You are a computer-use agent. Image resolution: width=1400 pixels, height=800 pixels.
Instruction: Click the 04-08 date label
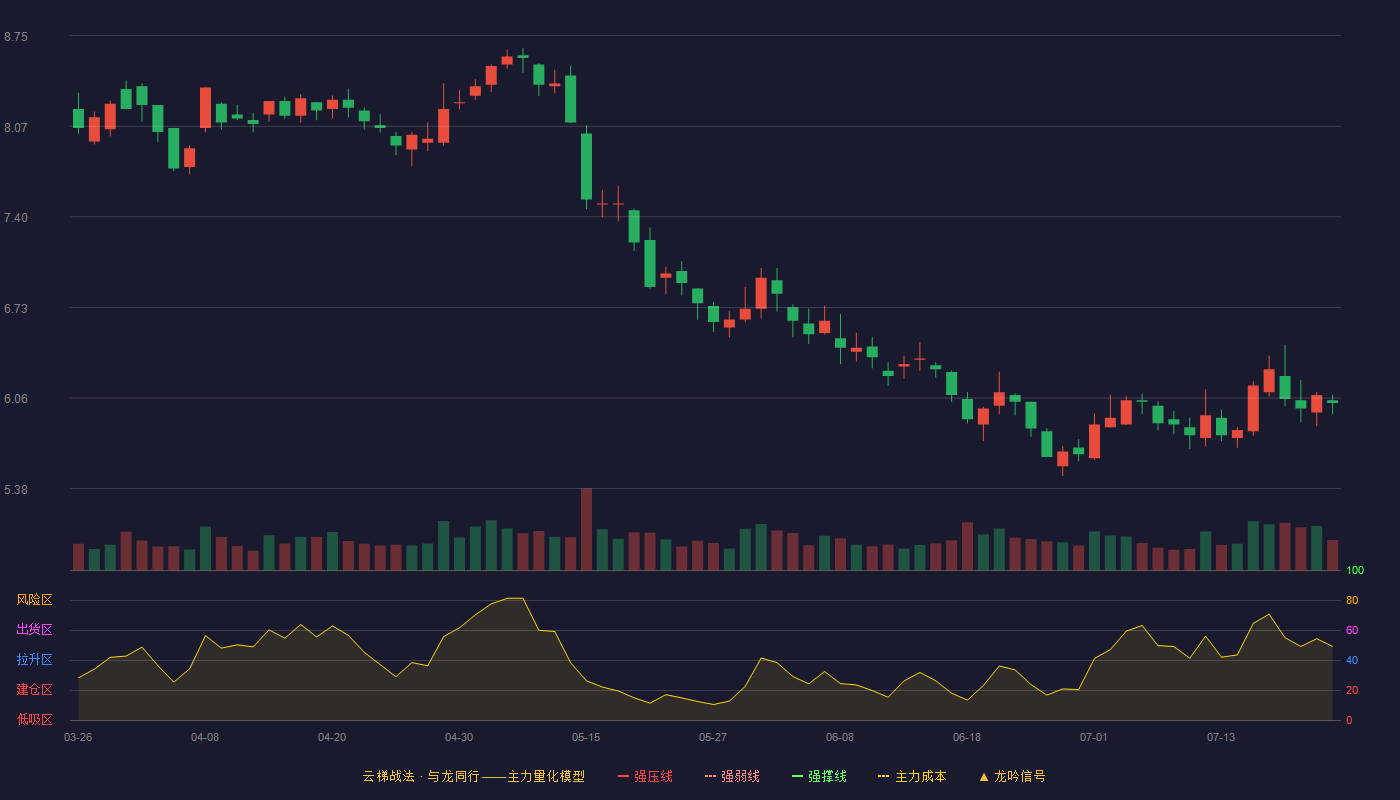pyautogui.click(x=205, y=737)
